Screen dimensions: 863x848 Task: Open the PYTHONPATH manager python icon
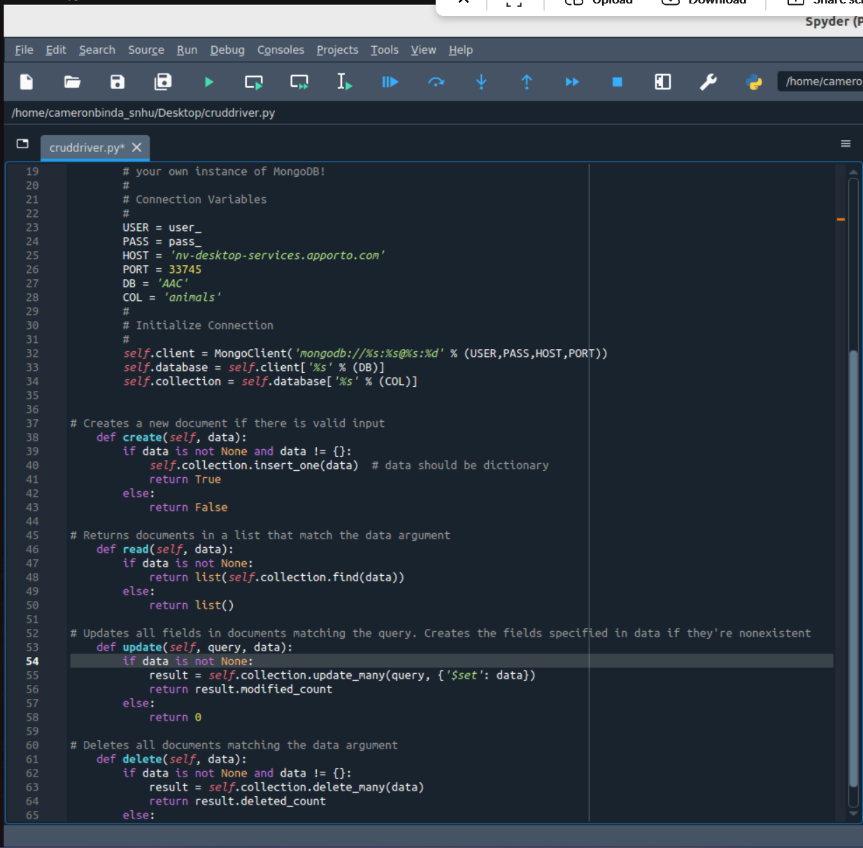754,82
